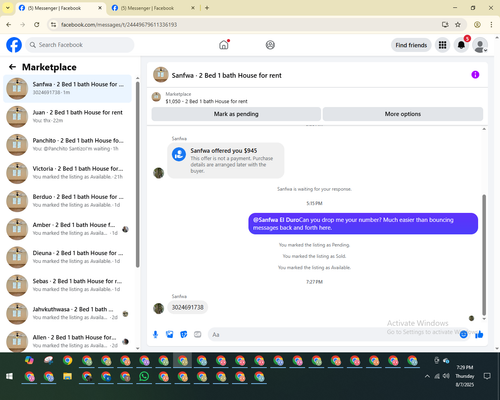Click the chat messages scrollbar

click(484, 255)
